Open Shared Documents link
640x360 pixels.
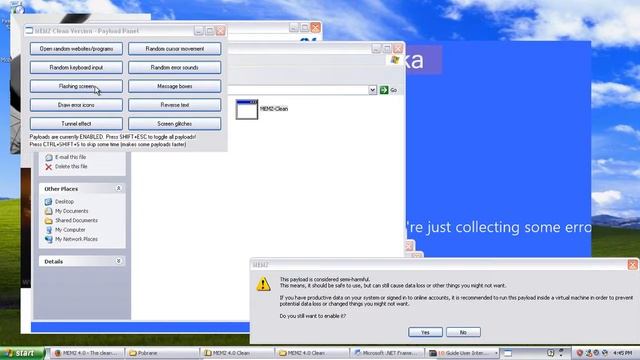point(76,220)
